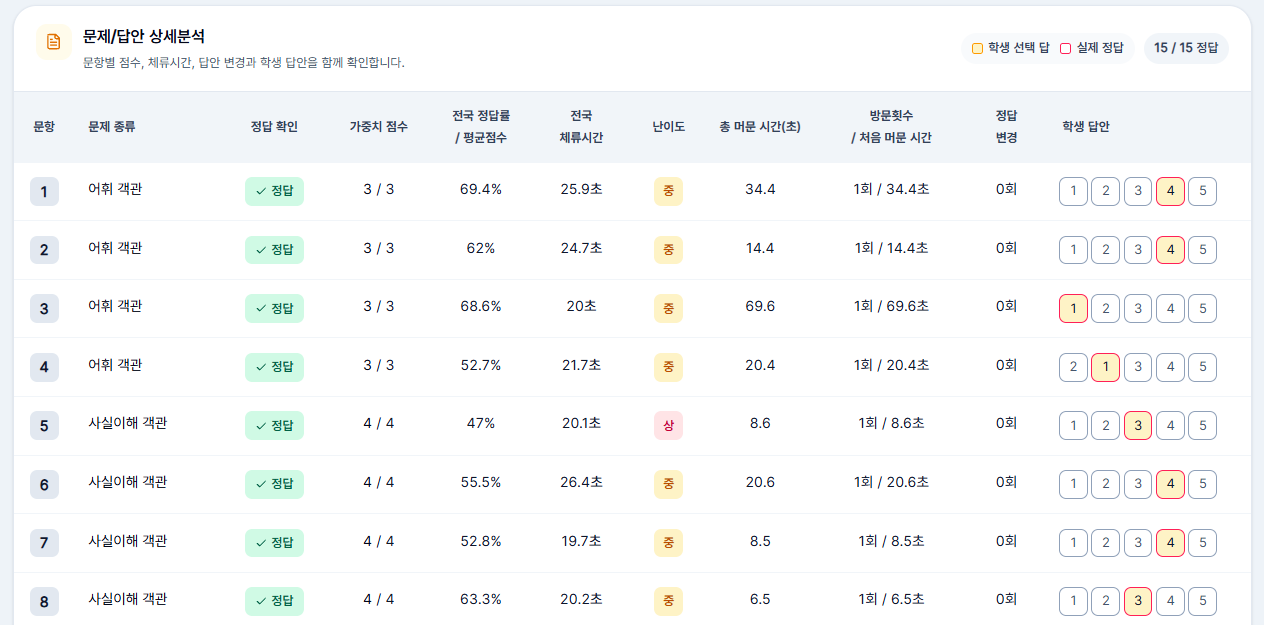Click the red actual-answer legend swatch
The width and height of the screenshot is (1264, 625).
[1066, 48]
